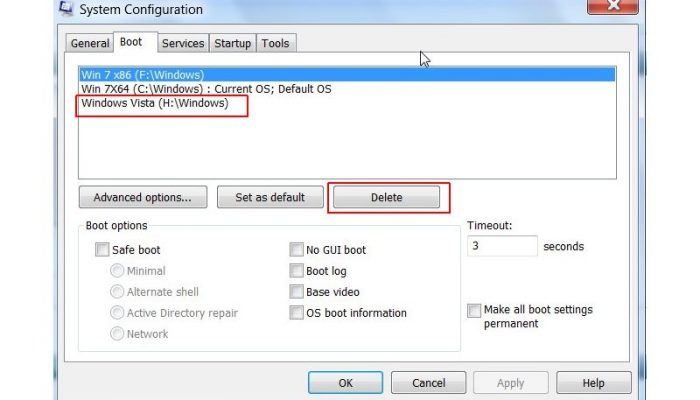Select the Win 7X64 (C:\Windows) entry

(x=347, y=89)
